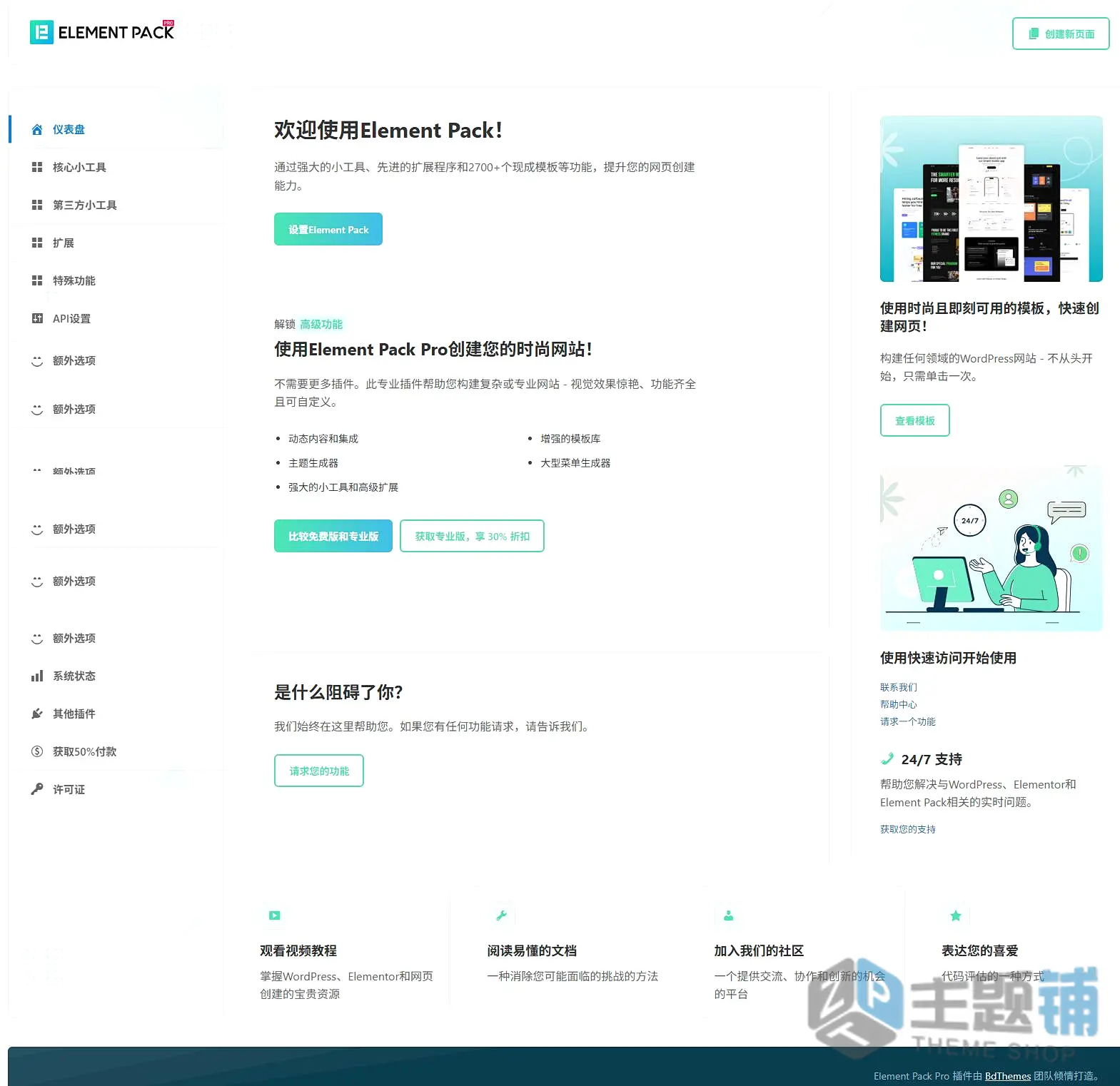Click the phone icon beside 24/7 支持

(887, 758)
